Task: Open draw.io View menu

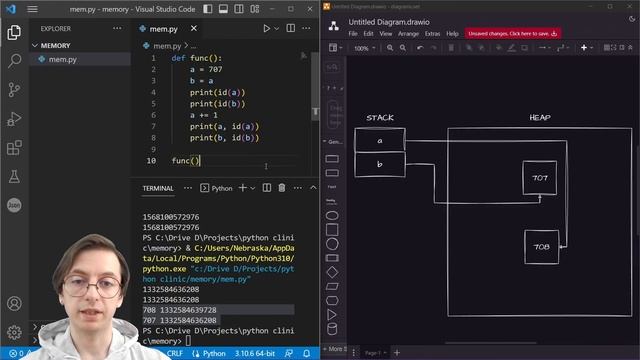Action: pos(386,34)
